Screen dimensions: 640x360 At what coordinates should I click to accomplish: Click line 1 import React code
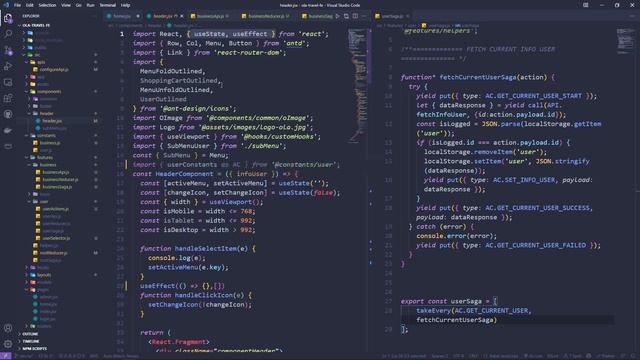click(x=231, y=34)
